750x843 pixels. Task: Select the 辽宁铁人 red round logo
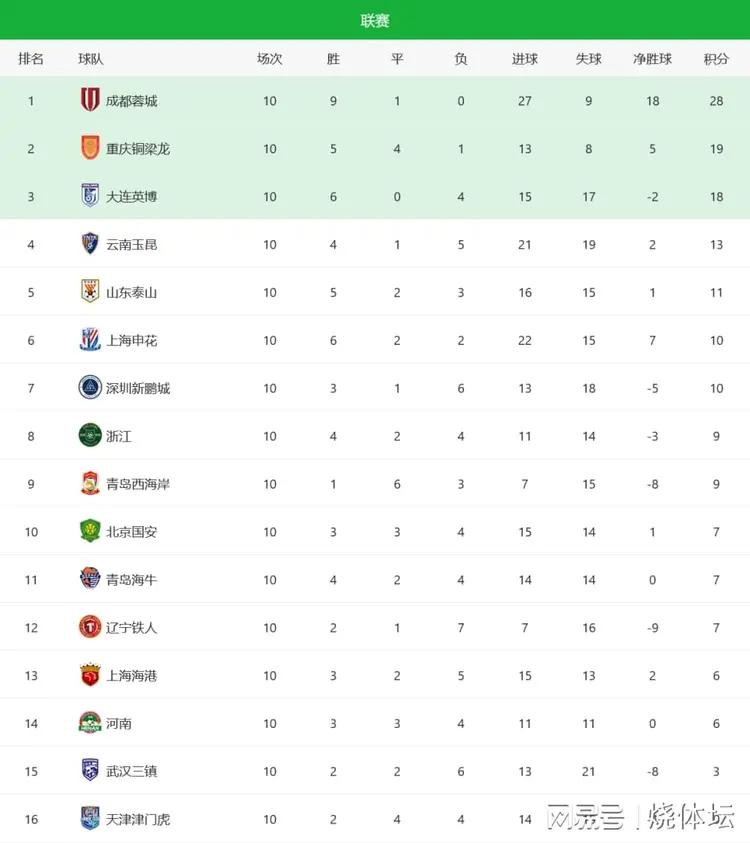coord(90,626)
